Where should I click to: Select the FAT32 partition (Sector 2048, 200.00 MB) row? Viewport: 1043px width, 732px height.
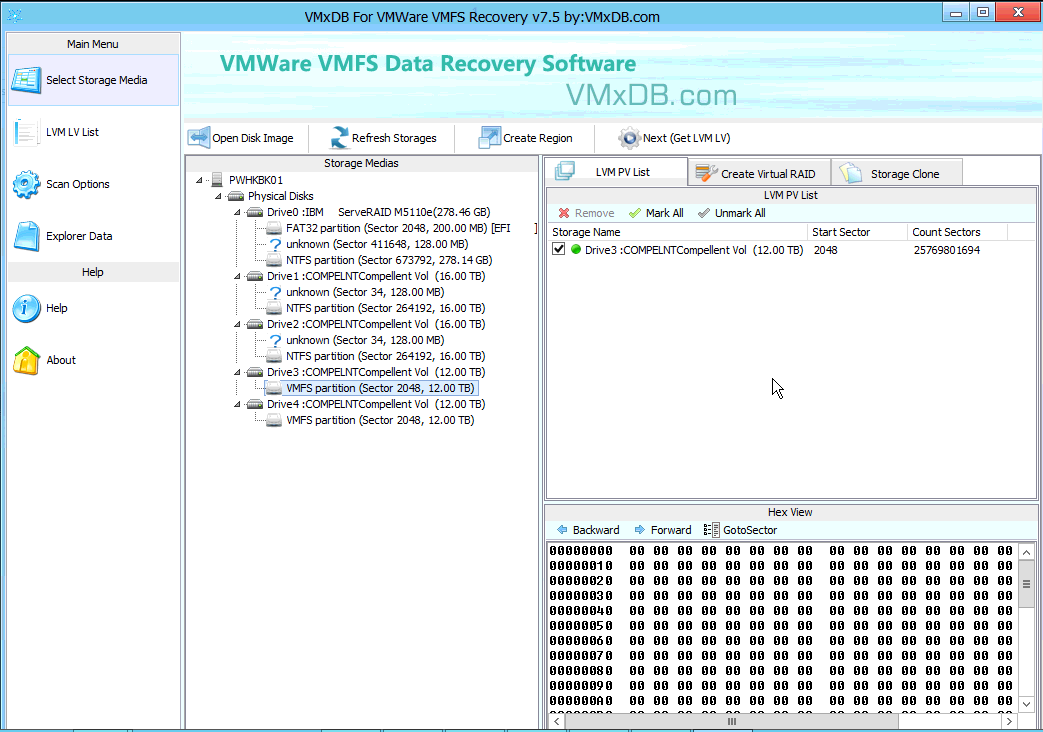click(x=398, y=228)
